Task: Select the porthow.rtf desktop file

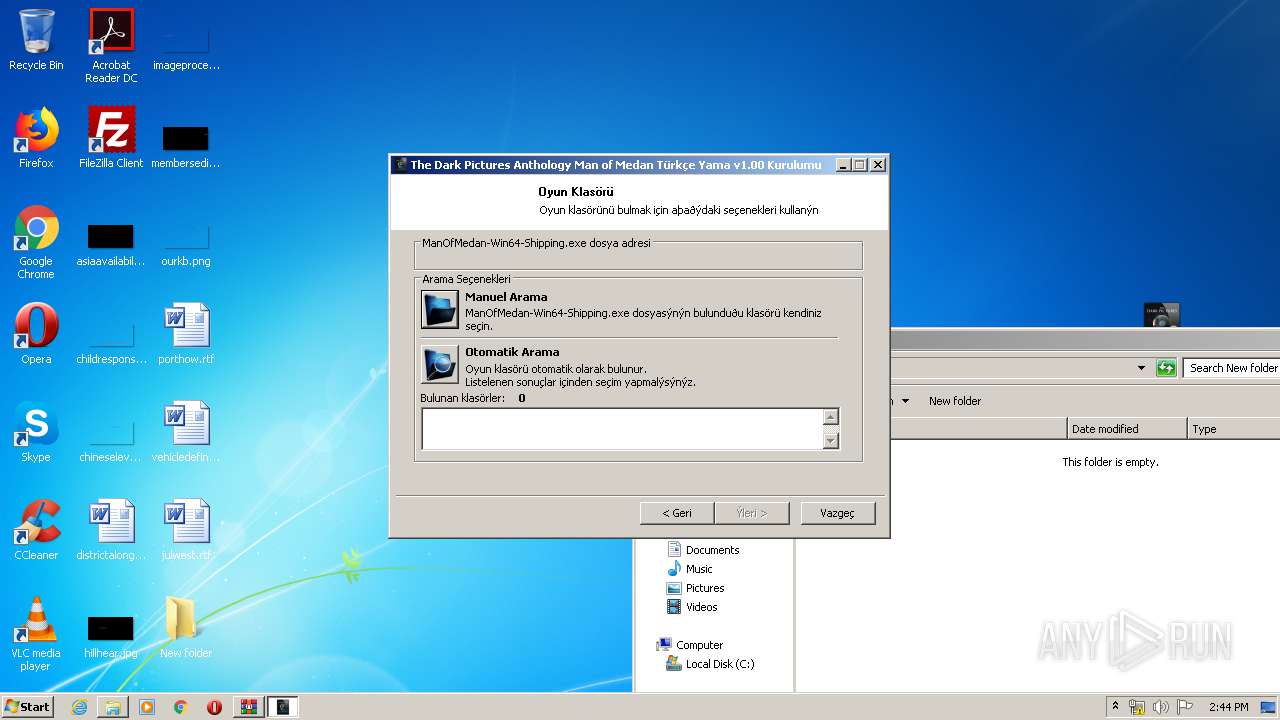Action: tap(186, 334)
